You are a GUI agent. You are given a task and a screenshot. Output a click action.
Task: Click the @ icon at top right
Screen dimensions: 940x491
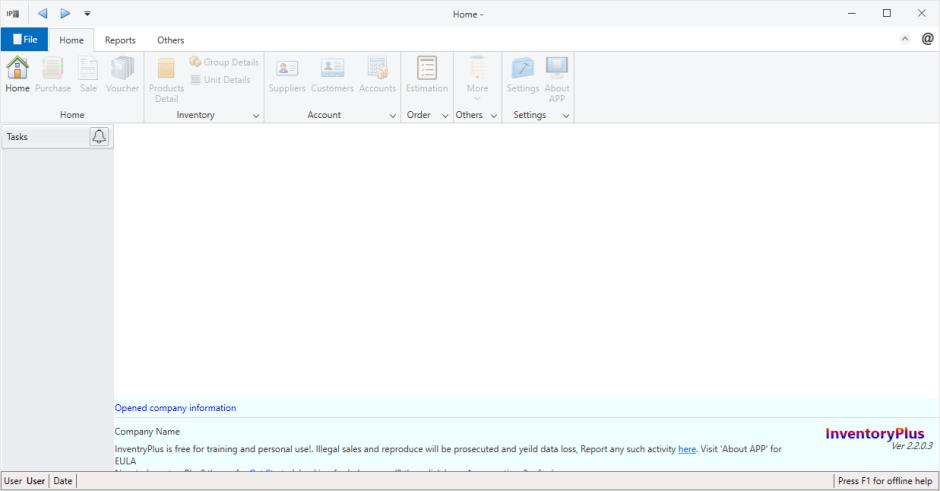pos(927,39)
